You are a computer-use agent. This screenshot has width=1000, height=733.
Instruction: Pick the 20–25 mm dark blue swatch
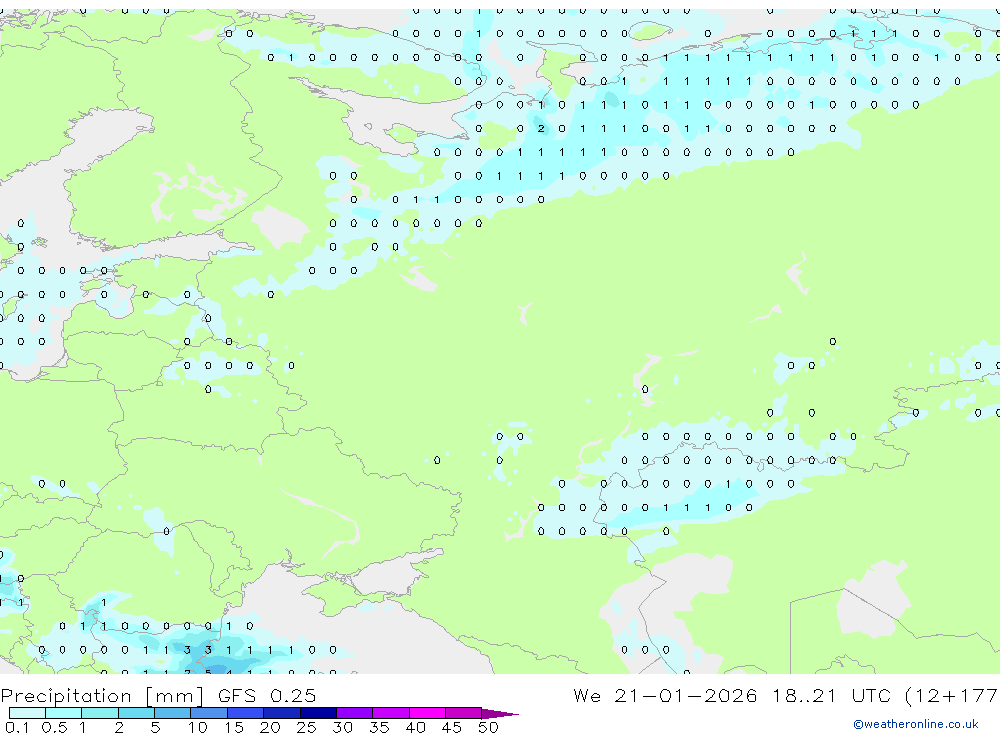coord(282,713)
